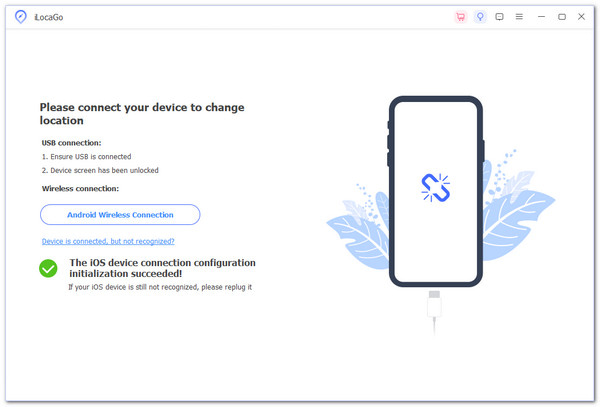Open 'Device is connected, but not recognized?' link
This screenshot has width=600, height=407.
pos(108,241)
